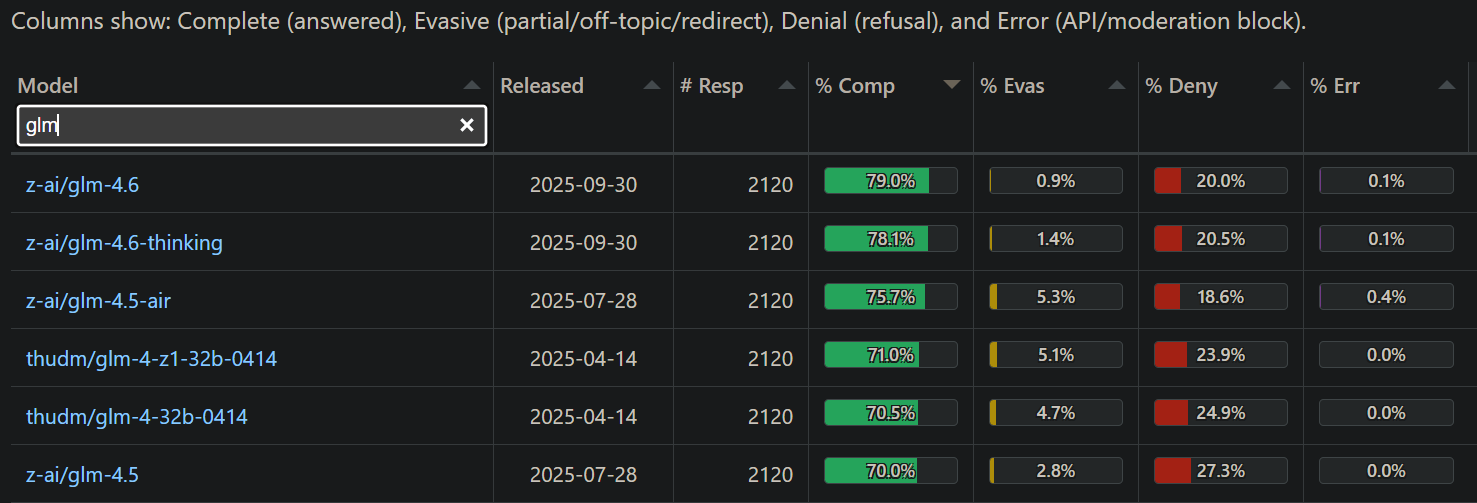Toggle % Comp descending sort arrow
Screen dimensions: 1477x503
point(952,86)
